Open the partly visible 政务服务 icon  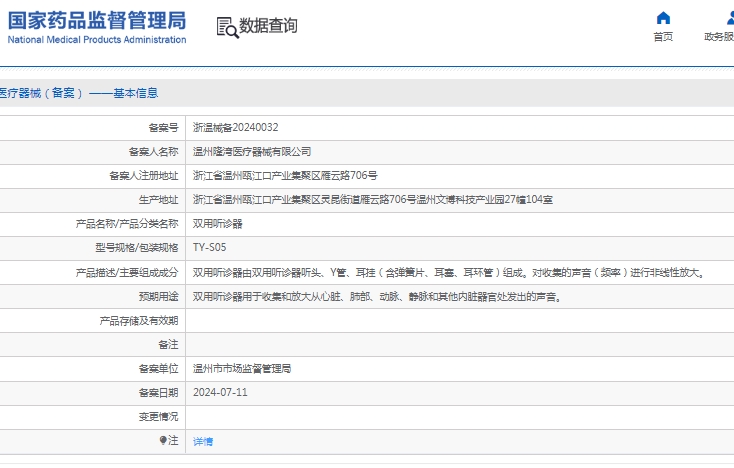point(730,18)
